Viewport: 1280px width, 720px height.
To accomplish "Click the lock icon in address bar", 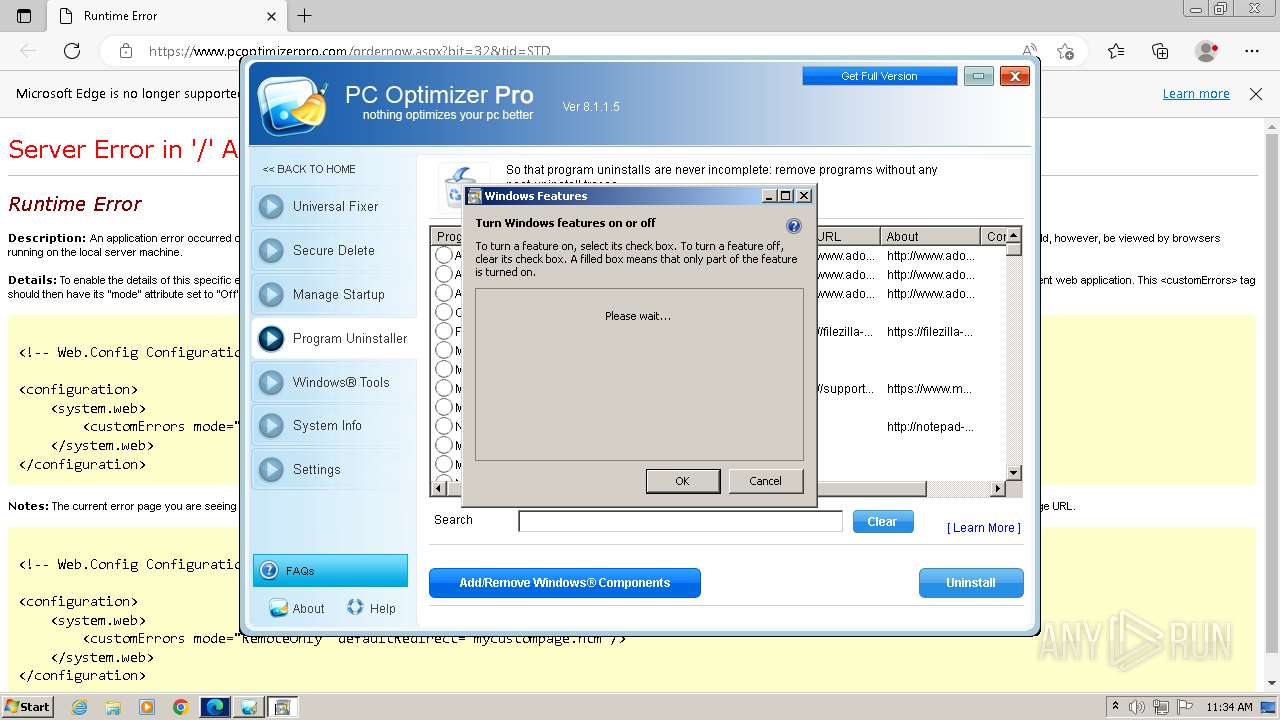I will 125,51.
